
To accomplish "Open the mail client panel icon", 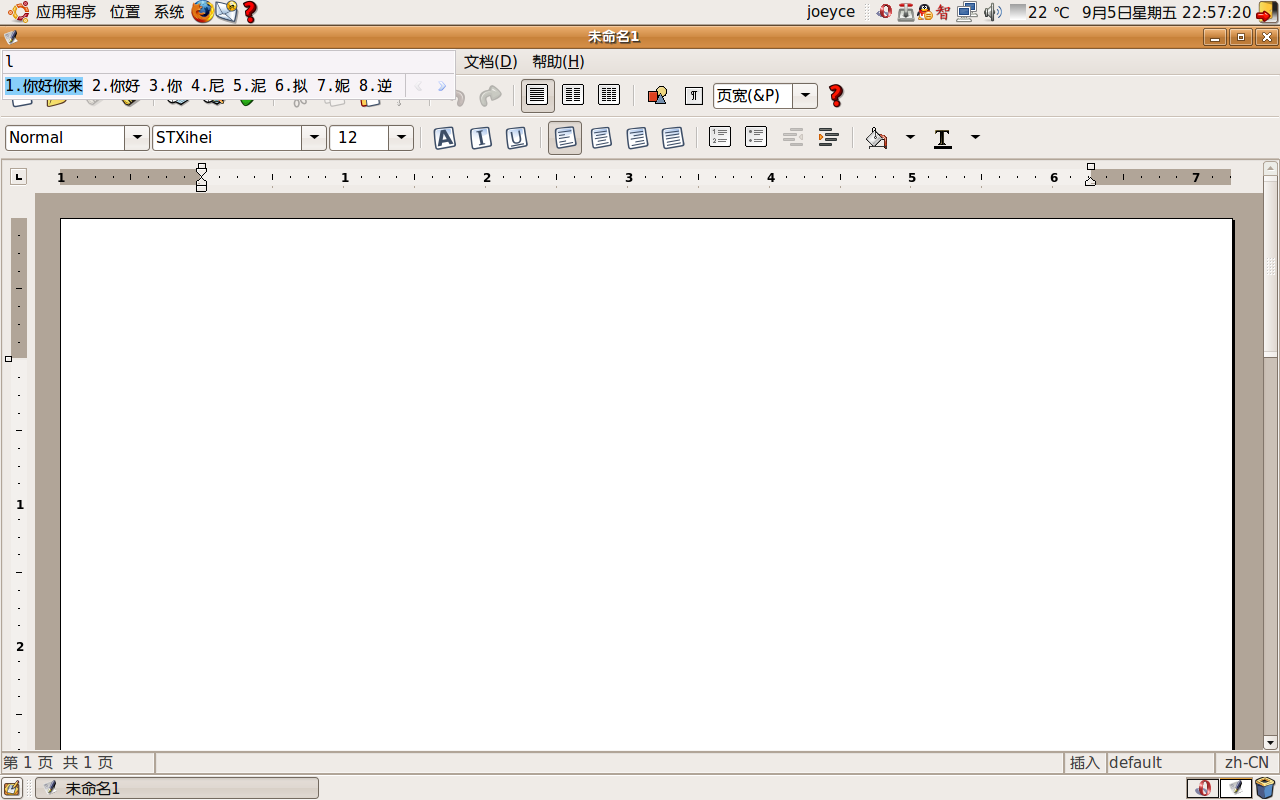I will [227, 12].
